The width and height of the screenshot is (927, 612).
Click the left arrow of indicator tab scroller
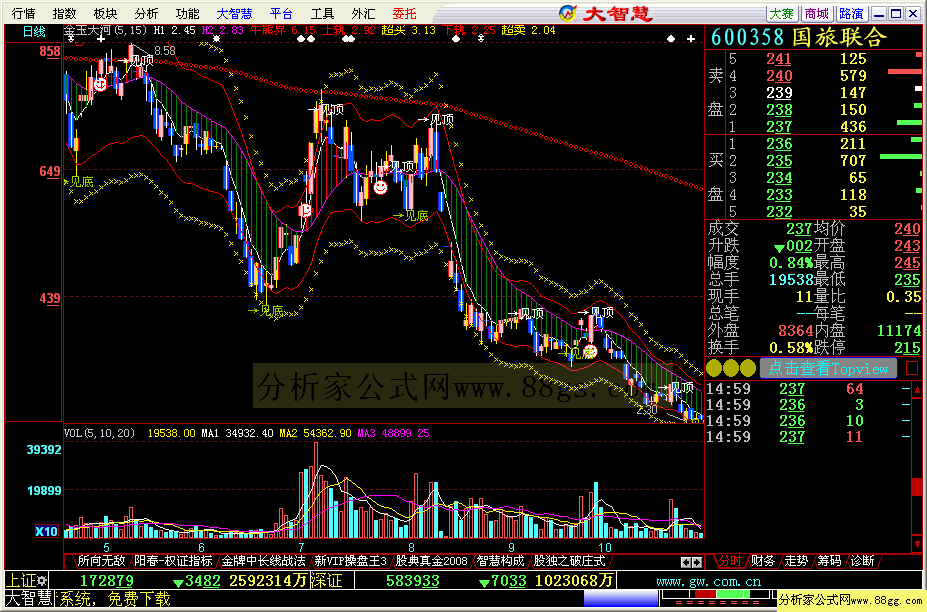coord(685,562)
